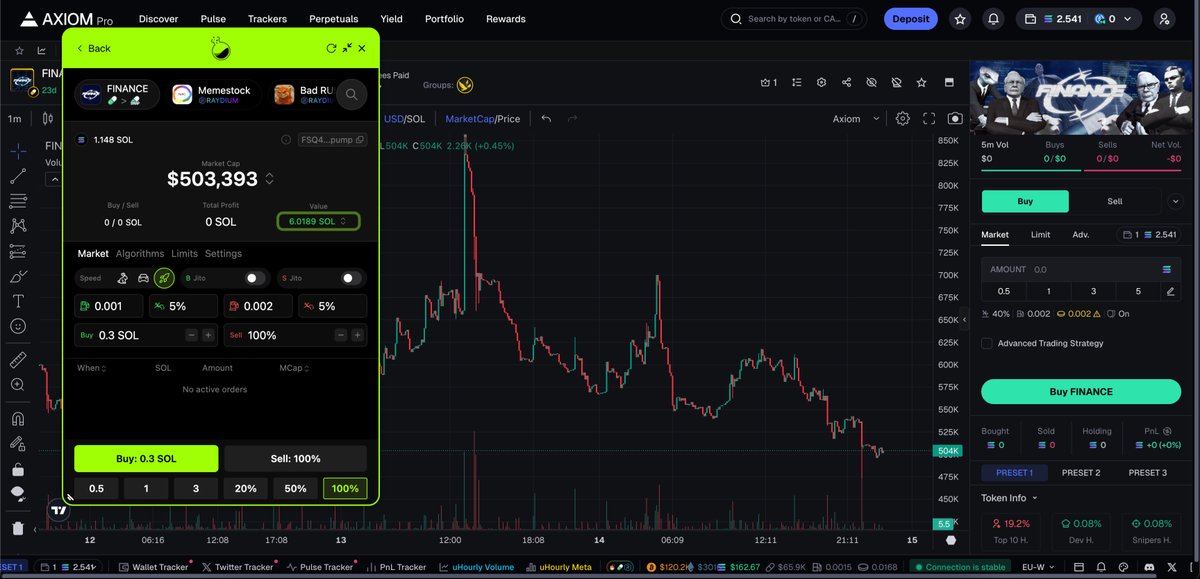Lock all drawings with the lock icon
This screenshot has width=1200, height=579.
[x=18, y=469]
